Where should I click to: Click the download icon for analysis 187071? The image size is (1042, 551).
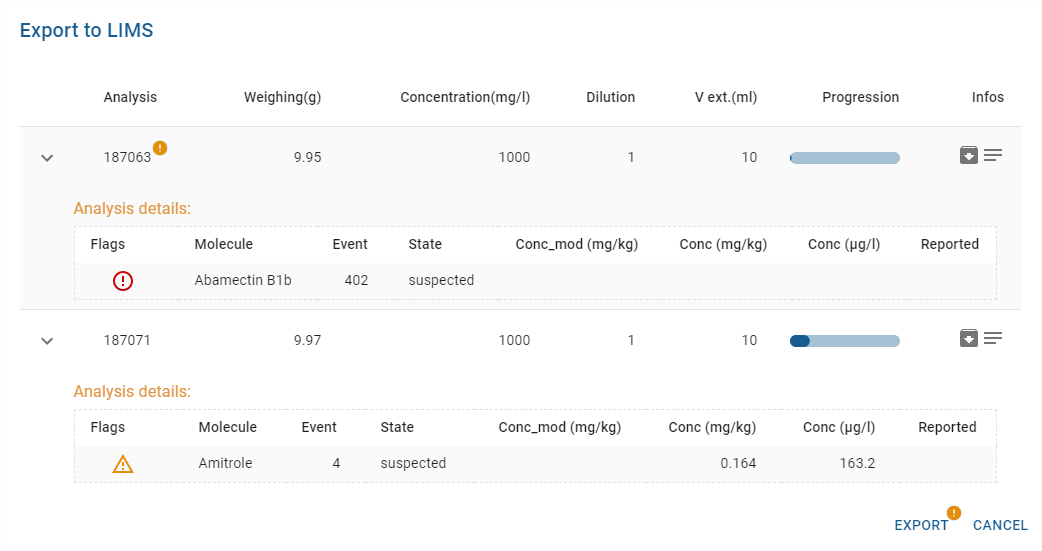tap(968, 338)
